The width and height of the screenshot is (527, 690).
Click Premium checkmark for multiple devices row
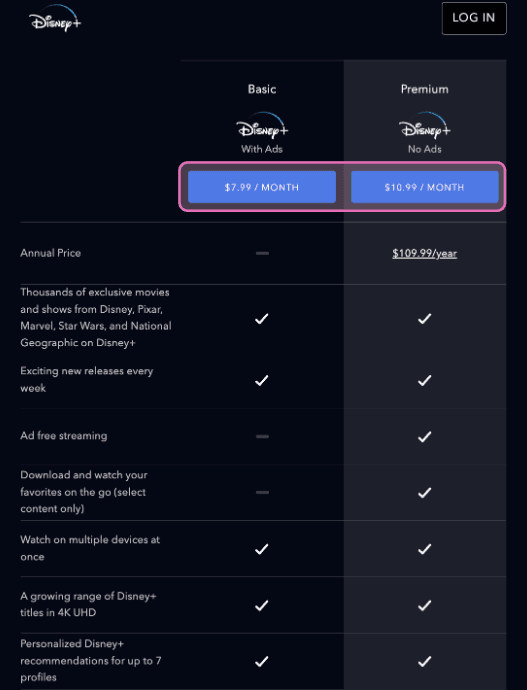click(425, 549)
